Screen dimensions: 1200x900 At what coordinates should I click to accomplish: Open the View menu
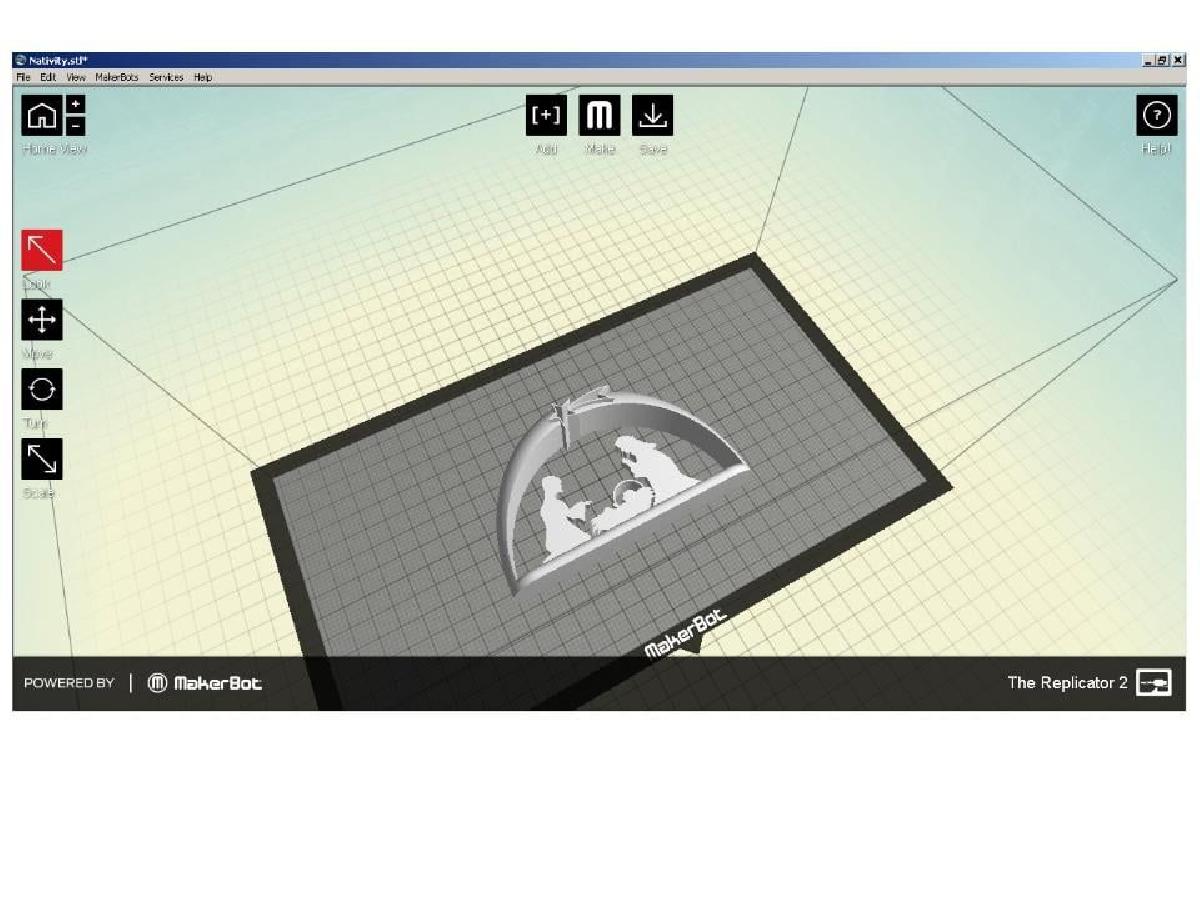click(76, 77)
